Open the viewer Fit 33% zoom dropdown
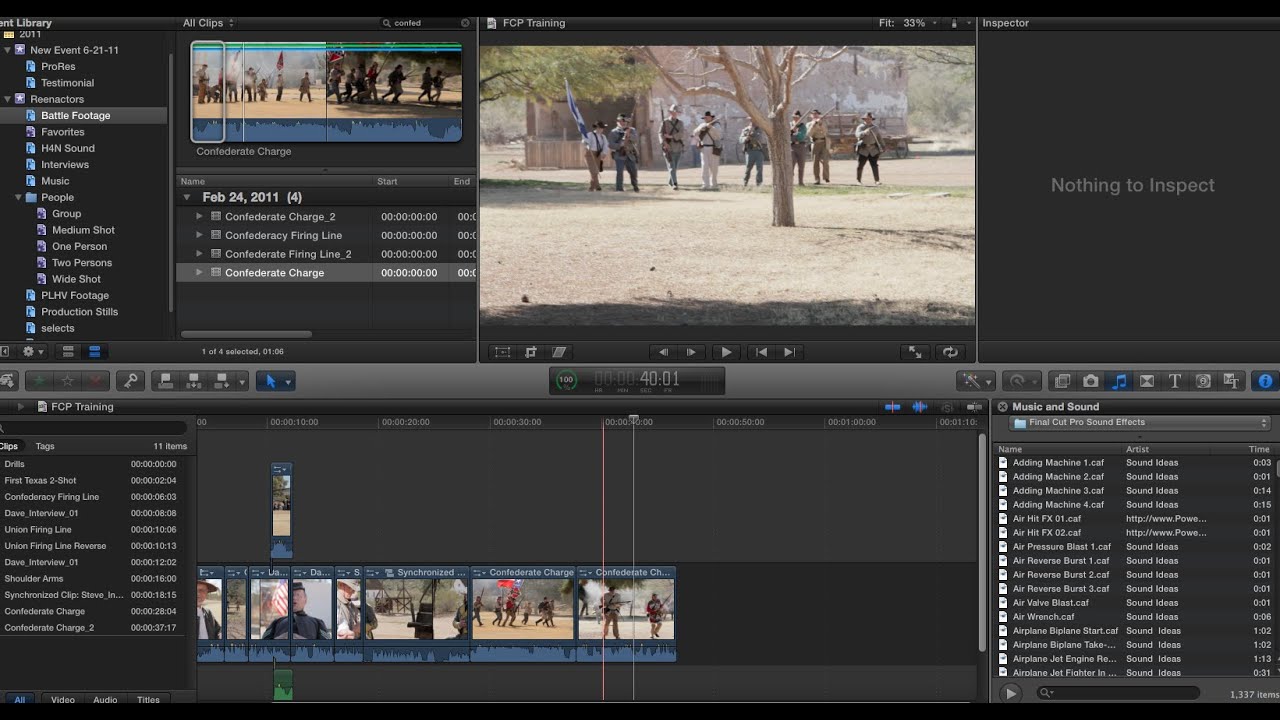1280x720 pixels. click(x=908, y=23)
